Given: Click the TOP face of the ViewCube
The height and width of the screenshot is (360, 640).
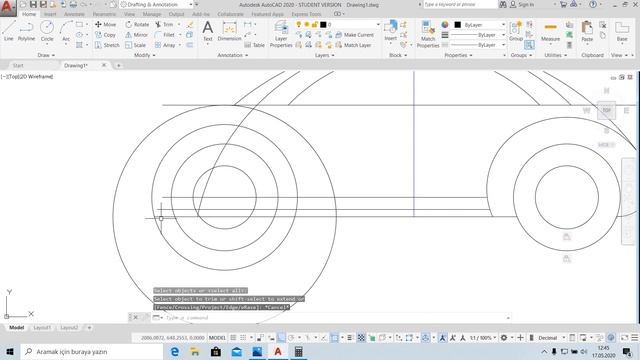Looking at the screenshot, I should pyautogui.click(x=607, y=110).
